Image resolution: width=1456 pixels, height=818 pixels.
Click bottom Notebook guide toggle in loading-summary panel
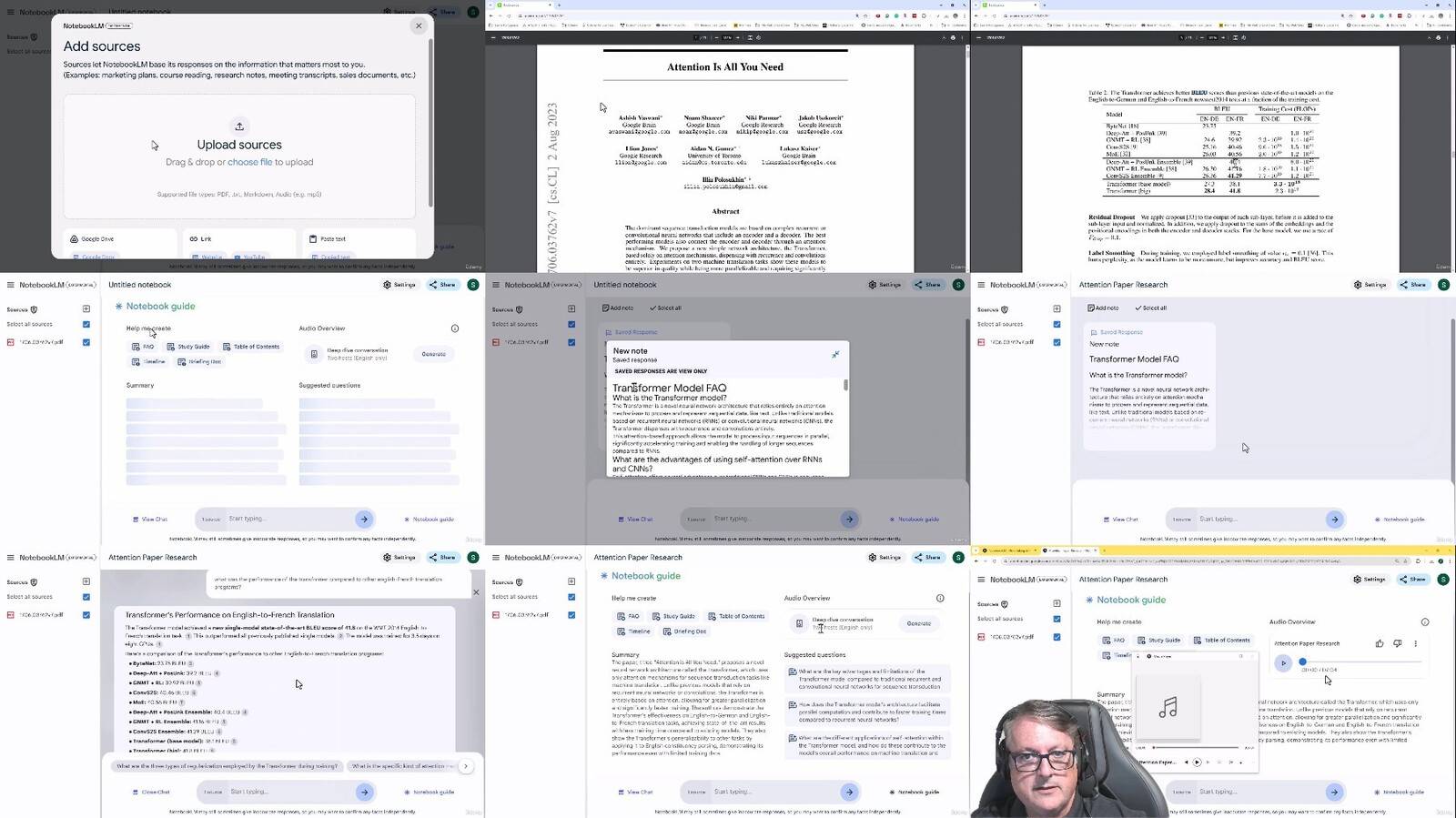[x=429, y=520]
